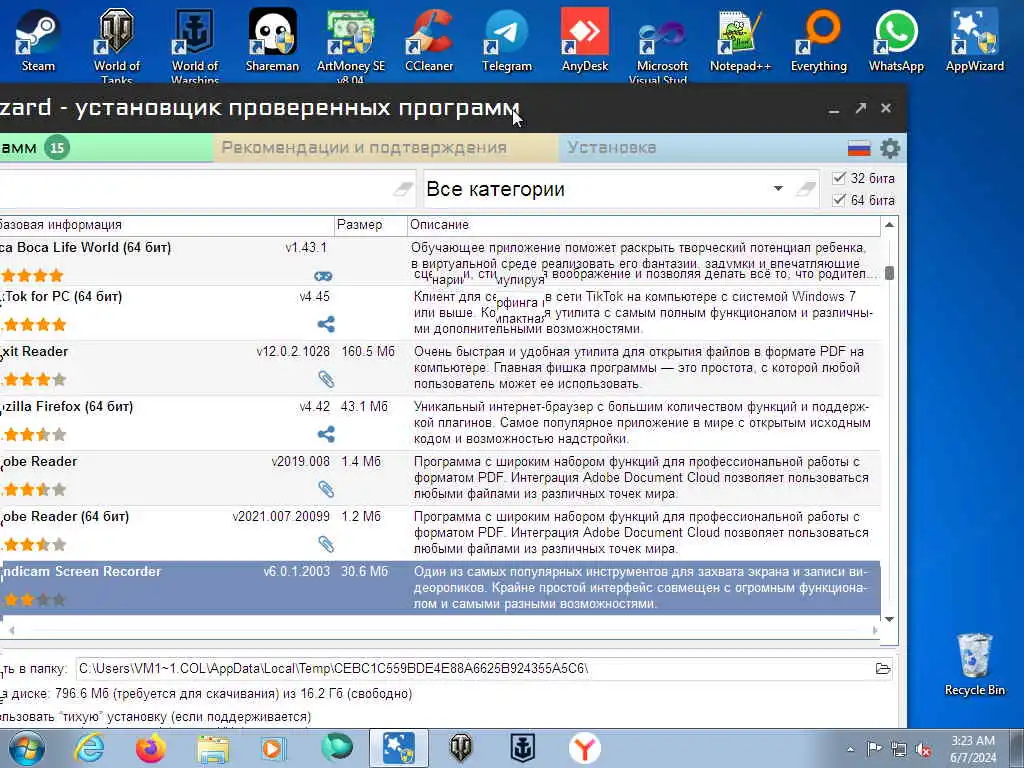Image resolution: width=1024 pixels, height=768 pixels.
Task: Launch World of Tanks desktop icon
Action: coord(116,44)
